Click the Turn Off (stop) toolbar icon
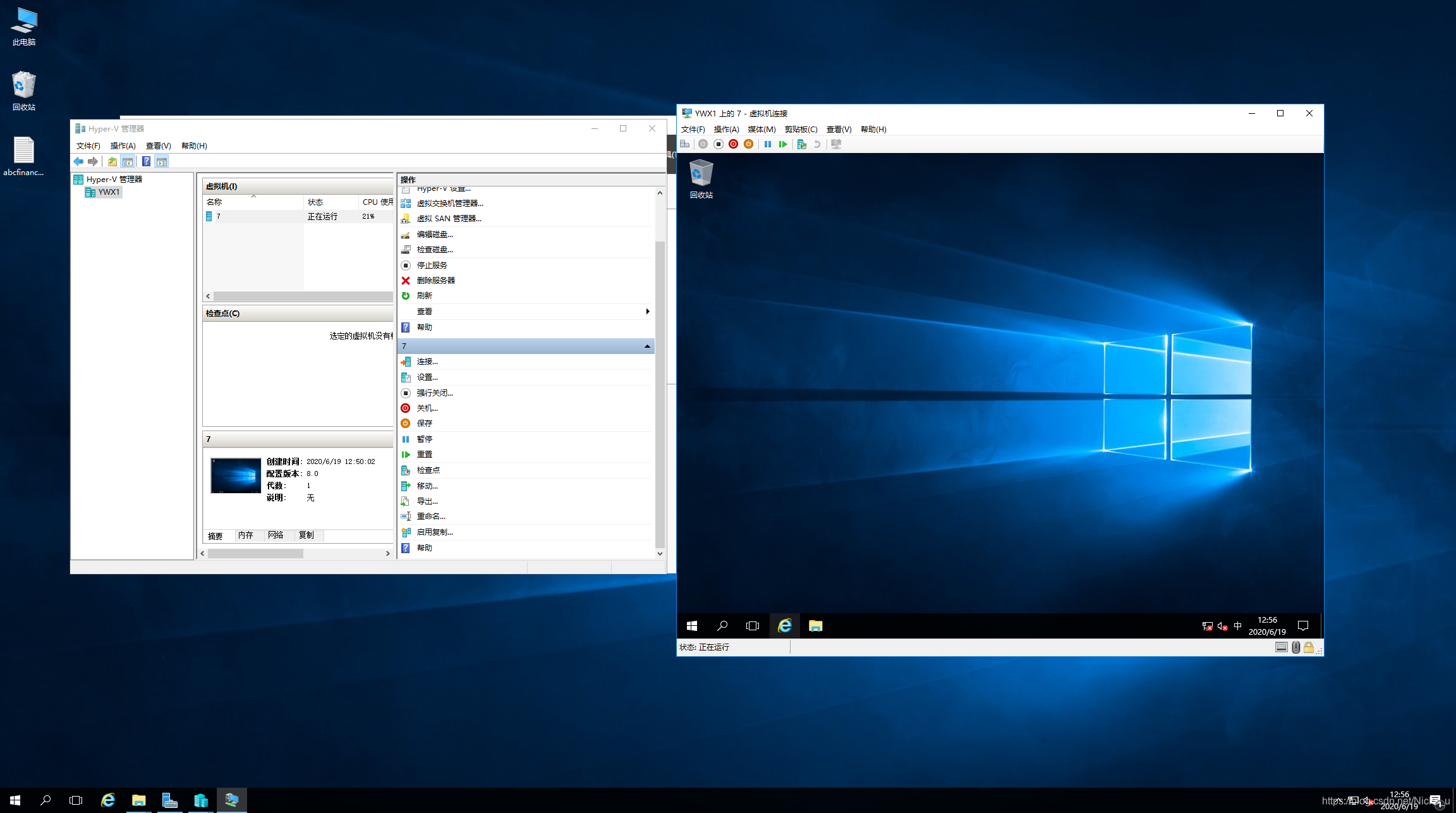The image size is (1456, 813). (719, 144)
